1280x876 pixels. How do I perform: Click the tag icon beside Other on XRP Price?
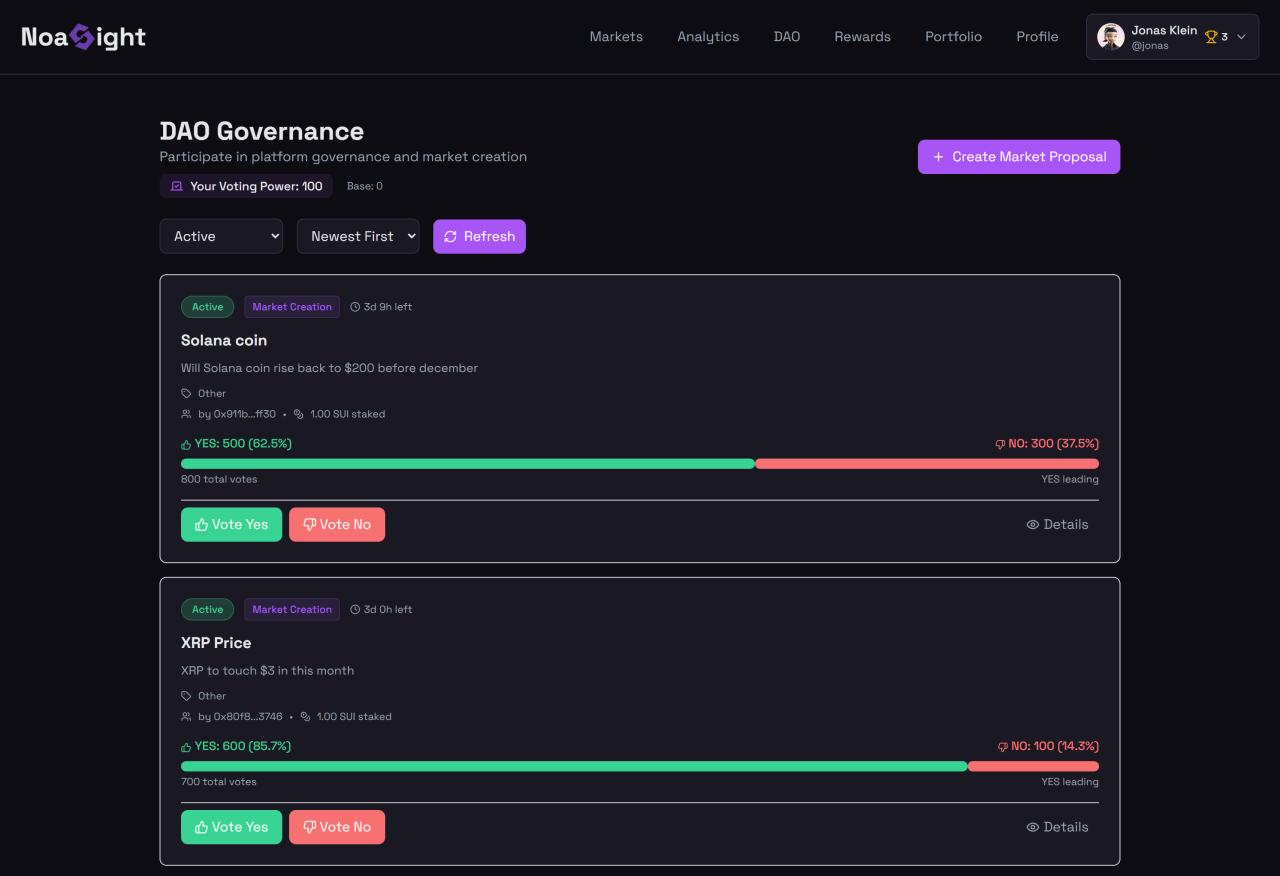click(186, 696)
